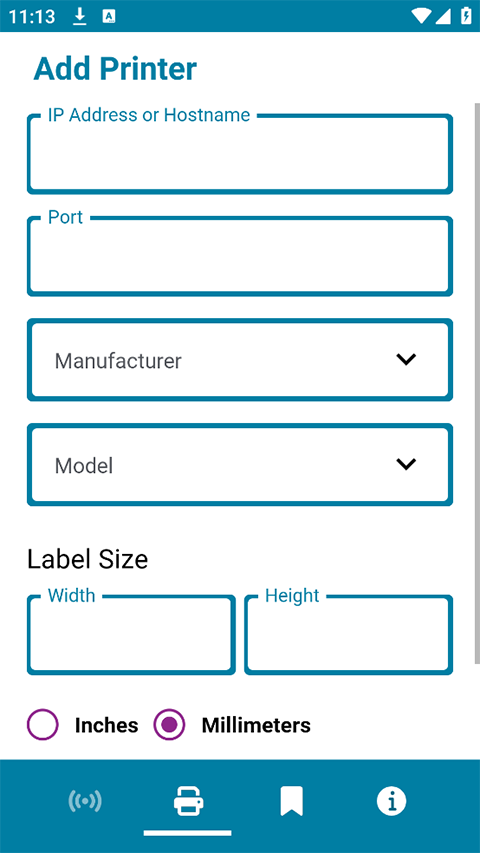The image size is (480, 853).
Task: Select the Millimeters radio button
Action: (x=169, y=725)
